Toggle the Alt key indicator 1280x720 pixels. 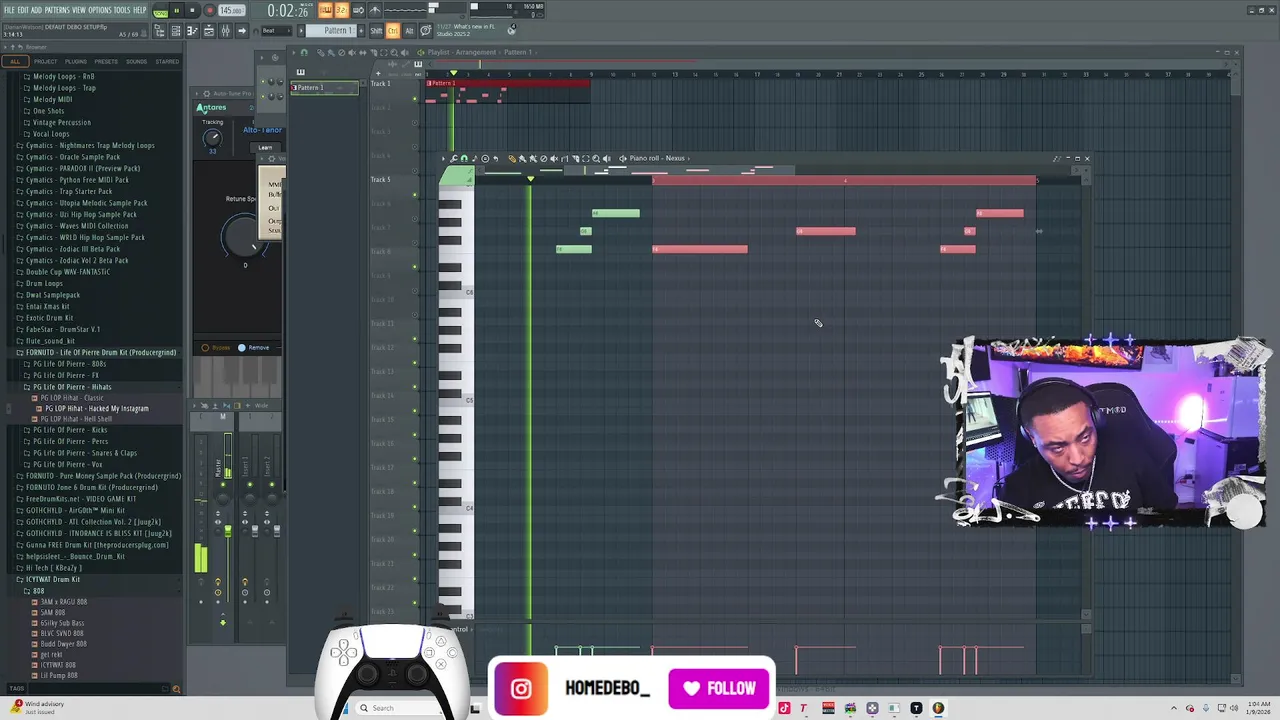[x=409, y=31]
